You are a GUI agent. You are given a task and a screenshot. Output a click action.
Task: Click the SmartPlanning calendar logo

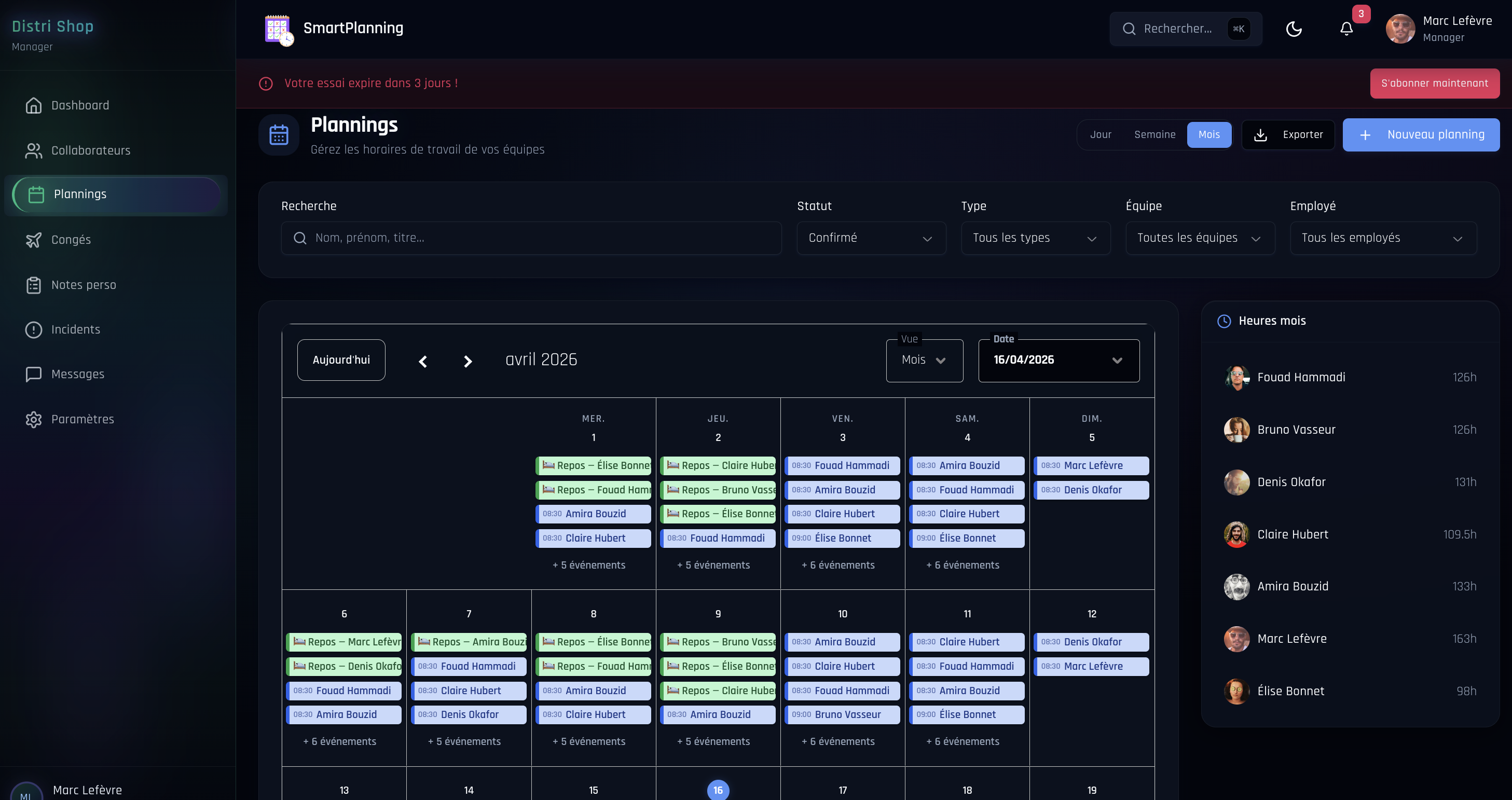279,30
